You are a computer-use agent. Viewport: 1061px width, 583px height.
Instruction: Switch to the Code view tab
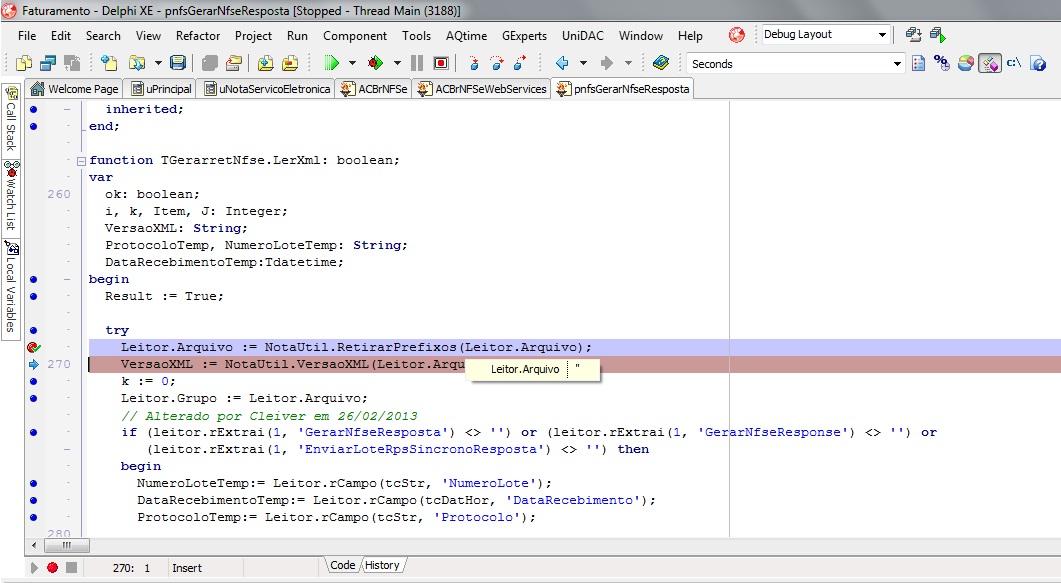point(342,565)
